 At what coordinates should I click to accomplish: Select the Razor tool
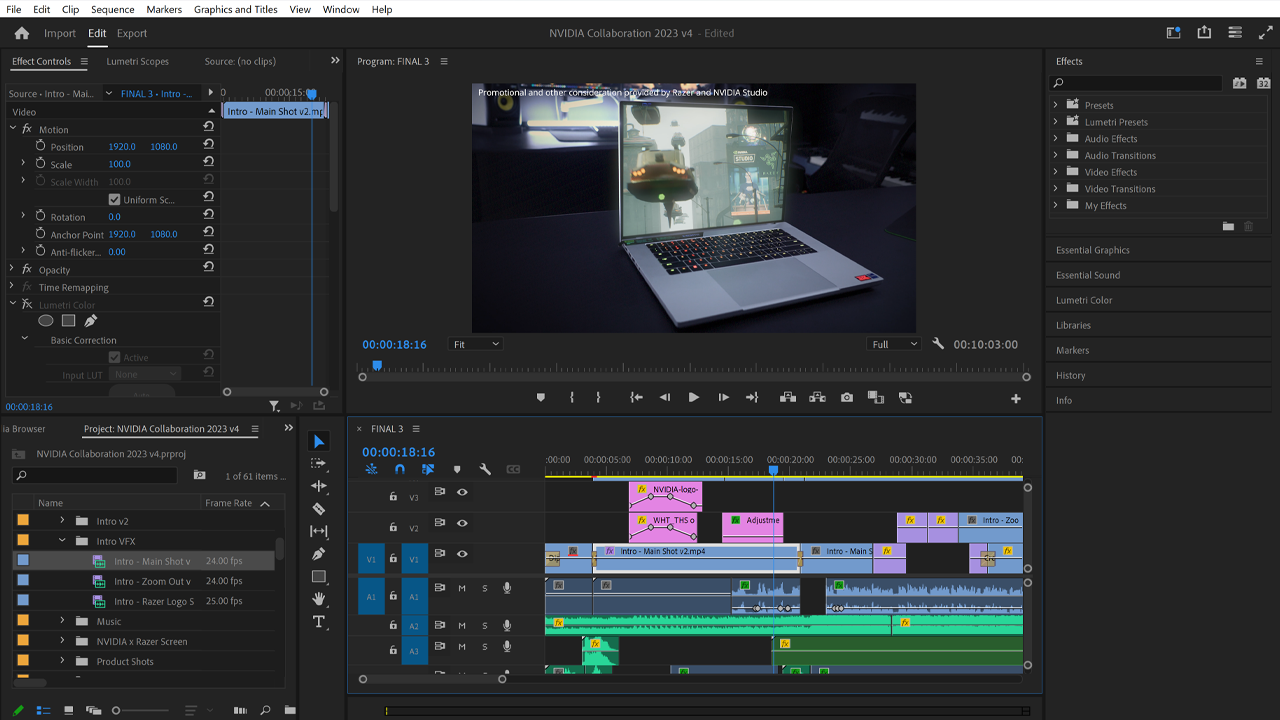click(x=318, y=509)
